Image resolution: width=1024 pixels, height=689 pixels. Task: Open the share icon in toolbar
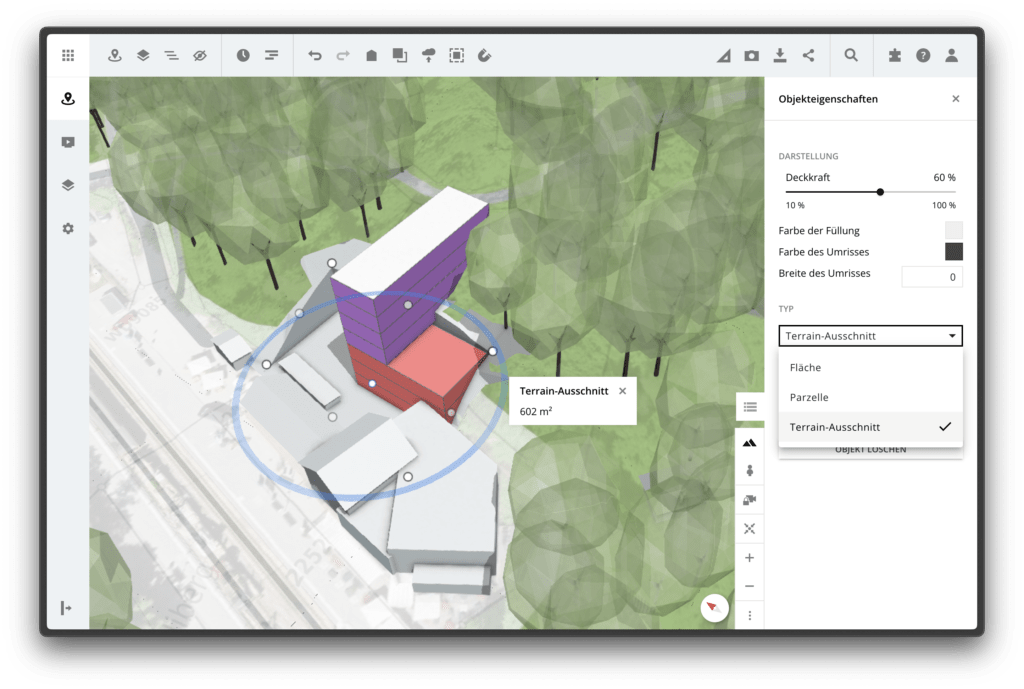click(x=808, y=56)
